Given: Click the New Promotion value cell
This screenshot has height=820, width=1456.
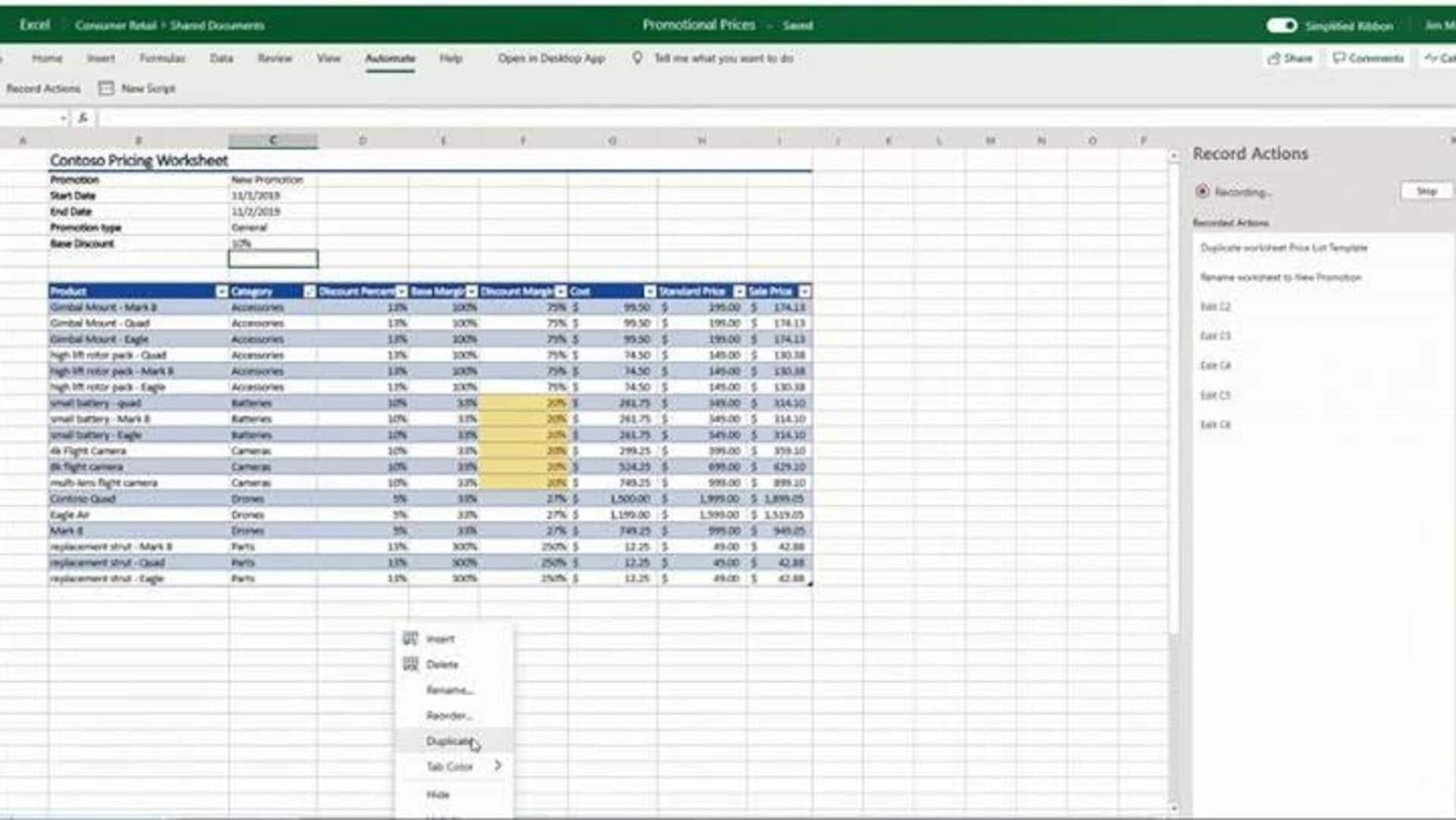Looking at the screenshot, I should pos(273,180).
